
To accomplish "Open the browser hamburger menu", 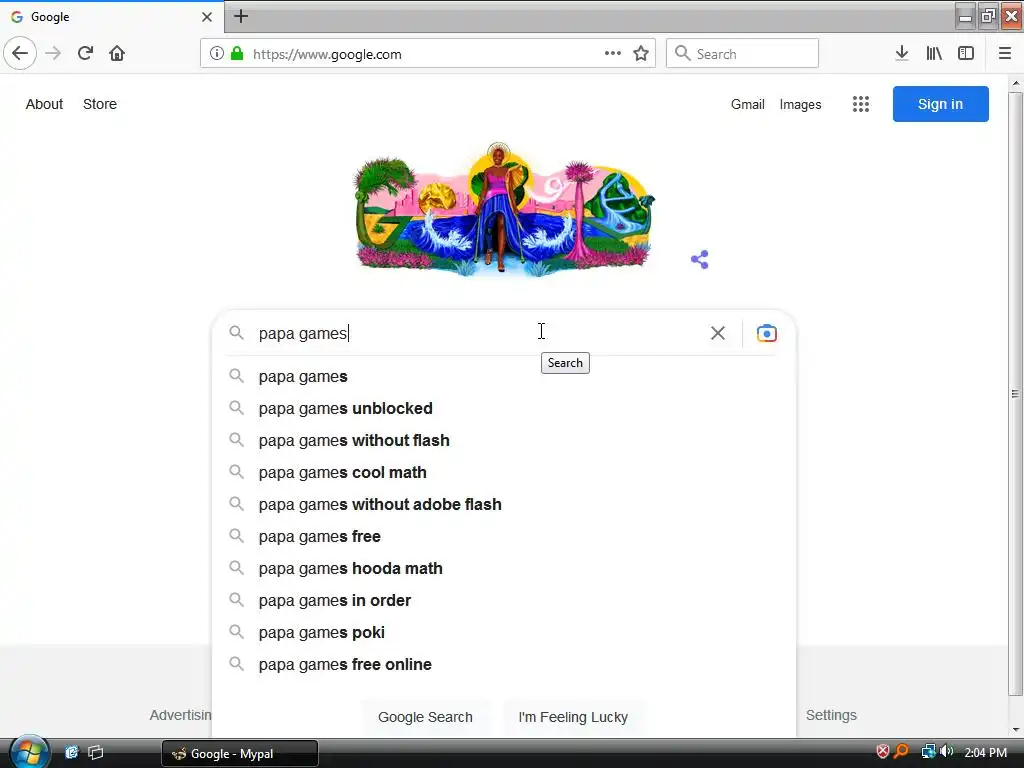I will pos(1005,54).
